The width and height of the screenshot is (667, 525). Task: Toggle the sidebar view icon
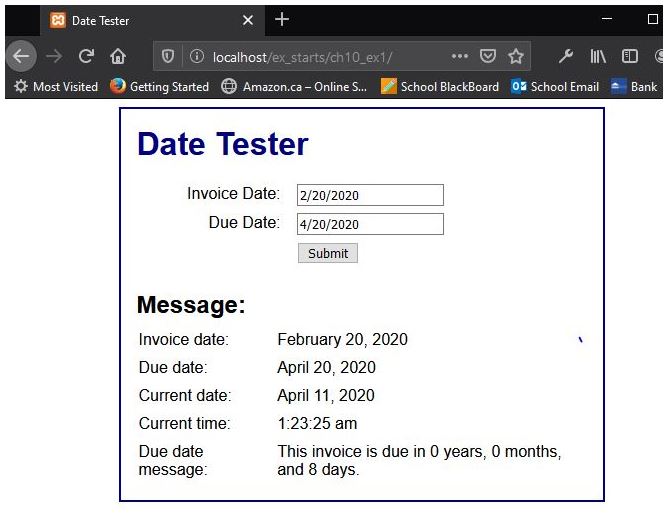[630, 56]
